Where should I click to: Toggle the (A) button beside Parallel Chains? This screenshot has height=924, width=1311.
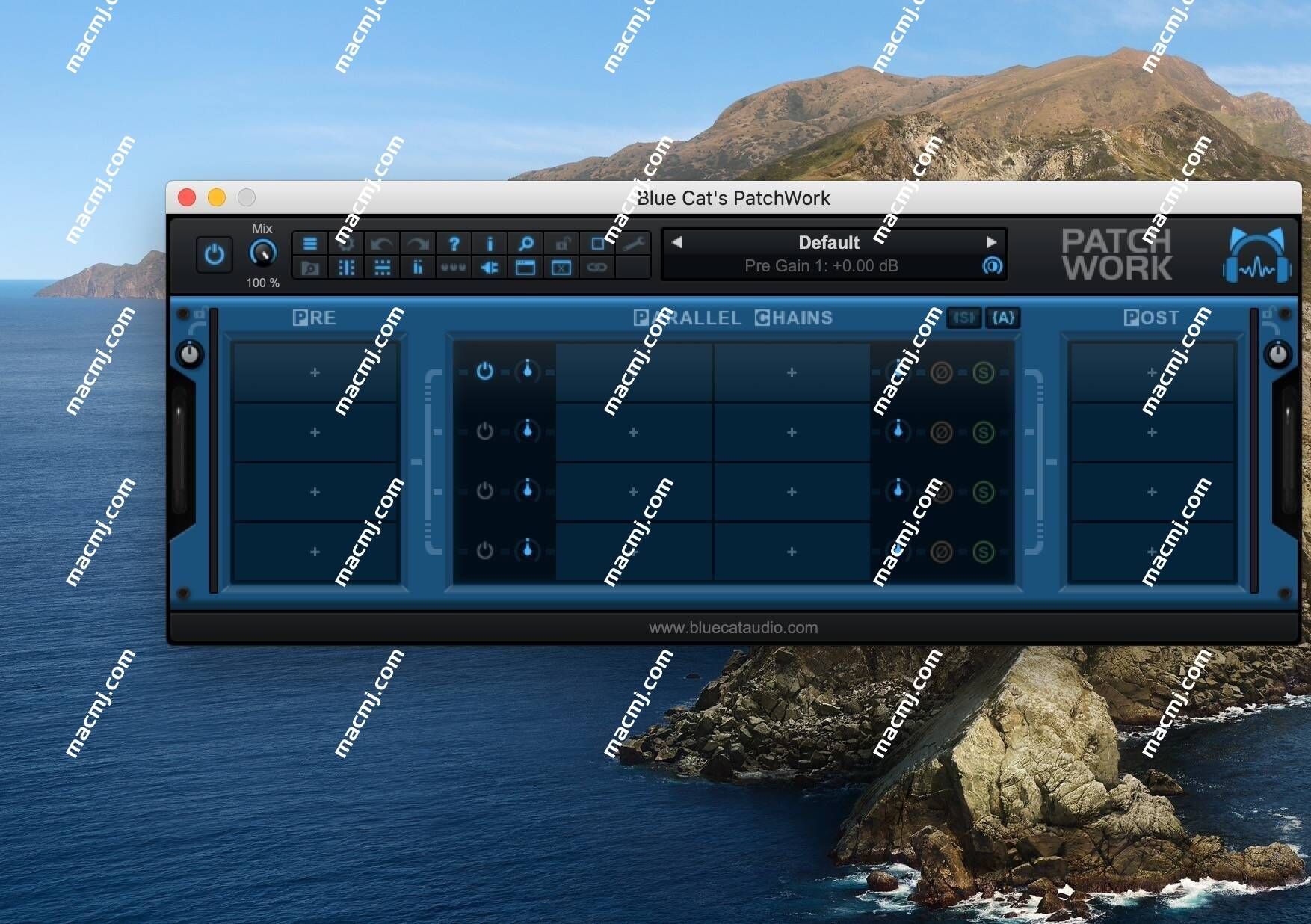tap(1003, 318)
